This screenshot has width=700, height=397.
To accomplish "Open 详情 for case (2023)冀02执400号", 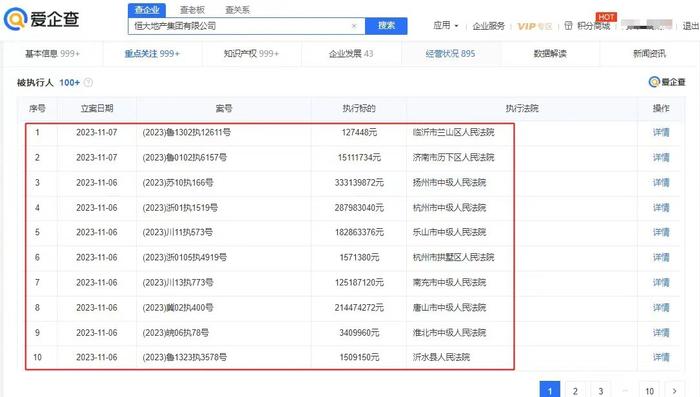I will click(661, 307).
